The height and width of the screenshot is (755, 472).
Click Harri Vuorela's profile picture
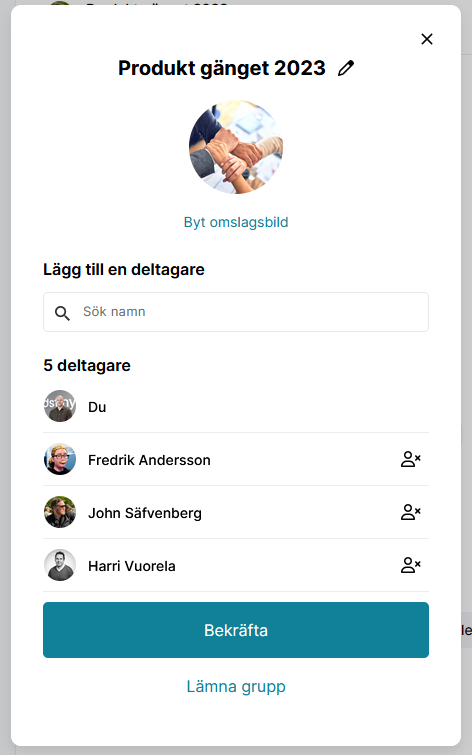coord(60,565)
